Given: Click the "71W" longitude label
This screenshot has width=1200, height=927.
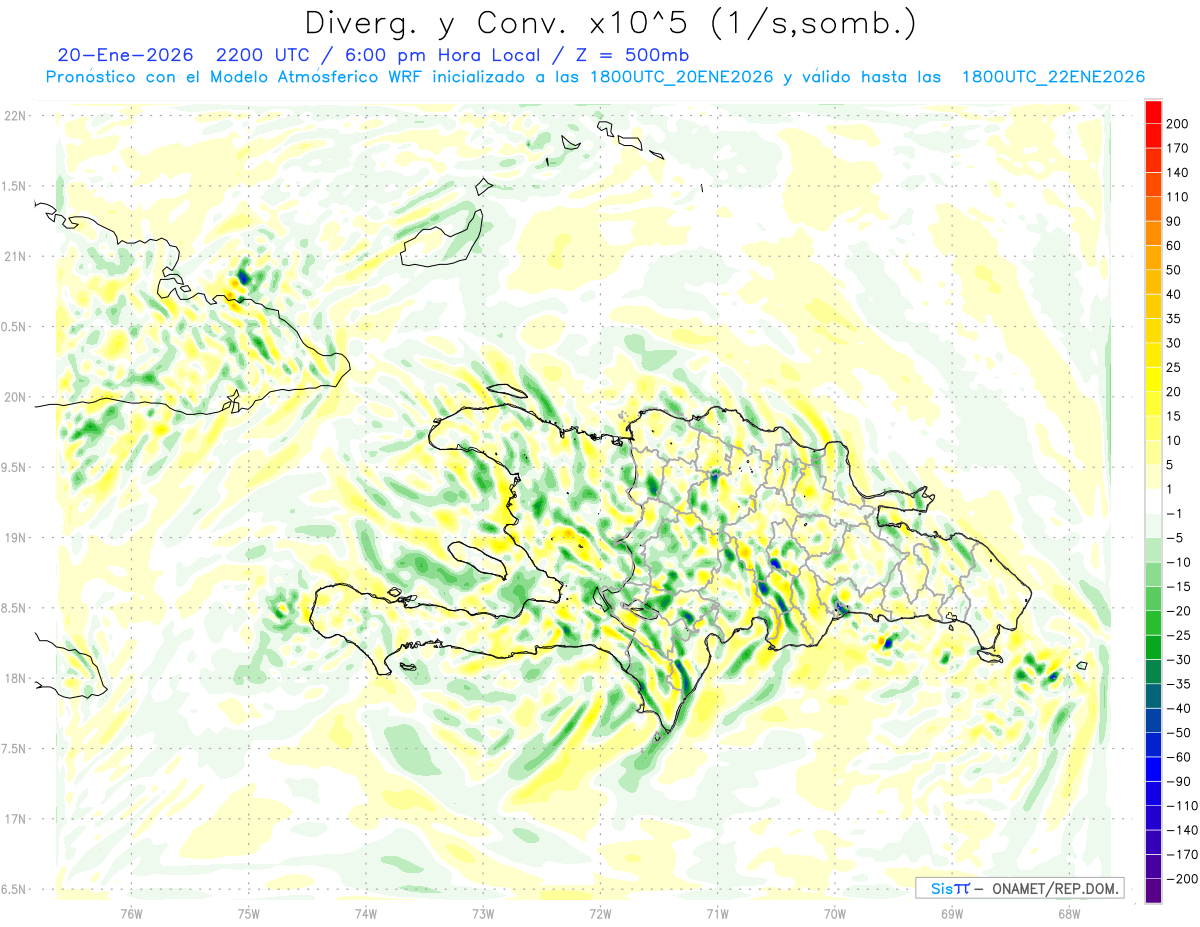Looking at the screenshot, I should (x=717, y=912).
